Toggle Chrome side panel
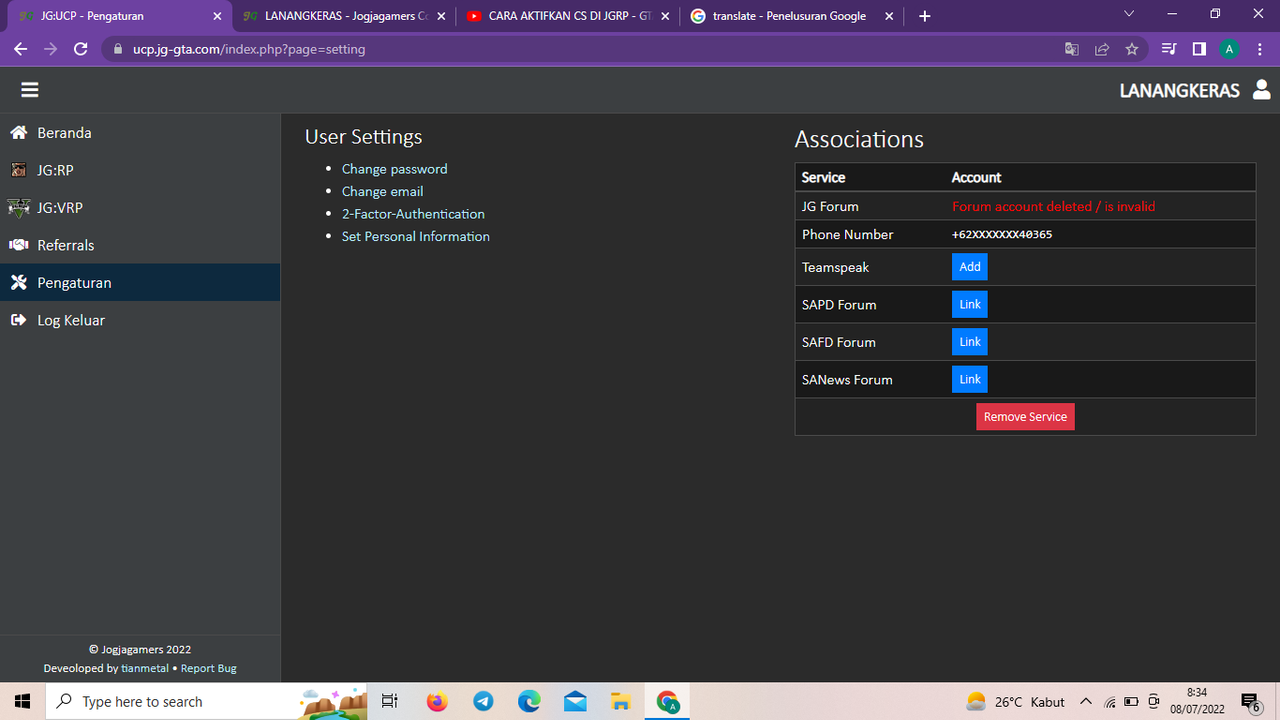The image size is (1280, 720). [x=1199, y=49]
